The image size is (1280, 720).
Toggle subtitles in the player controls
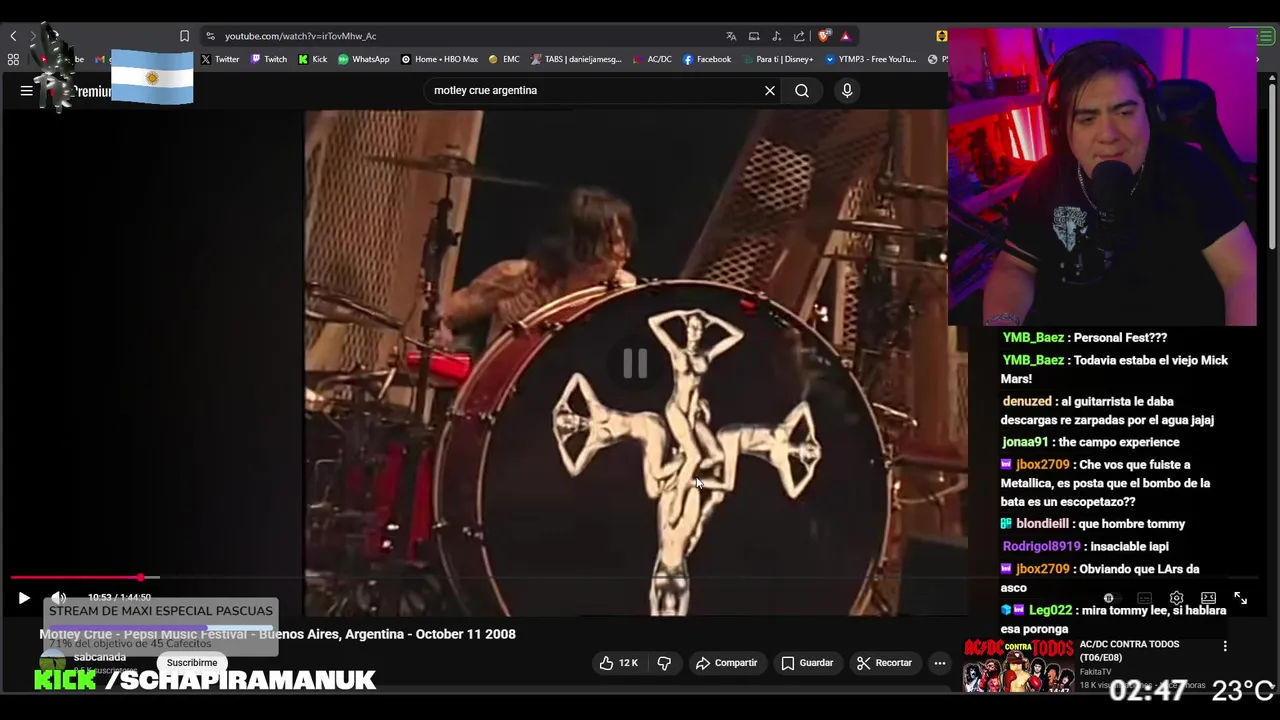point(1144,598)
